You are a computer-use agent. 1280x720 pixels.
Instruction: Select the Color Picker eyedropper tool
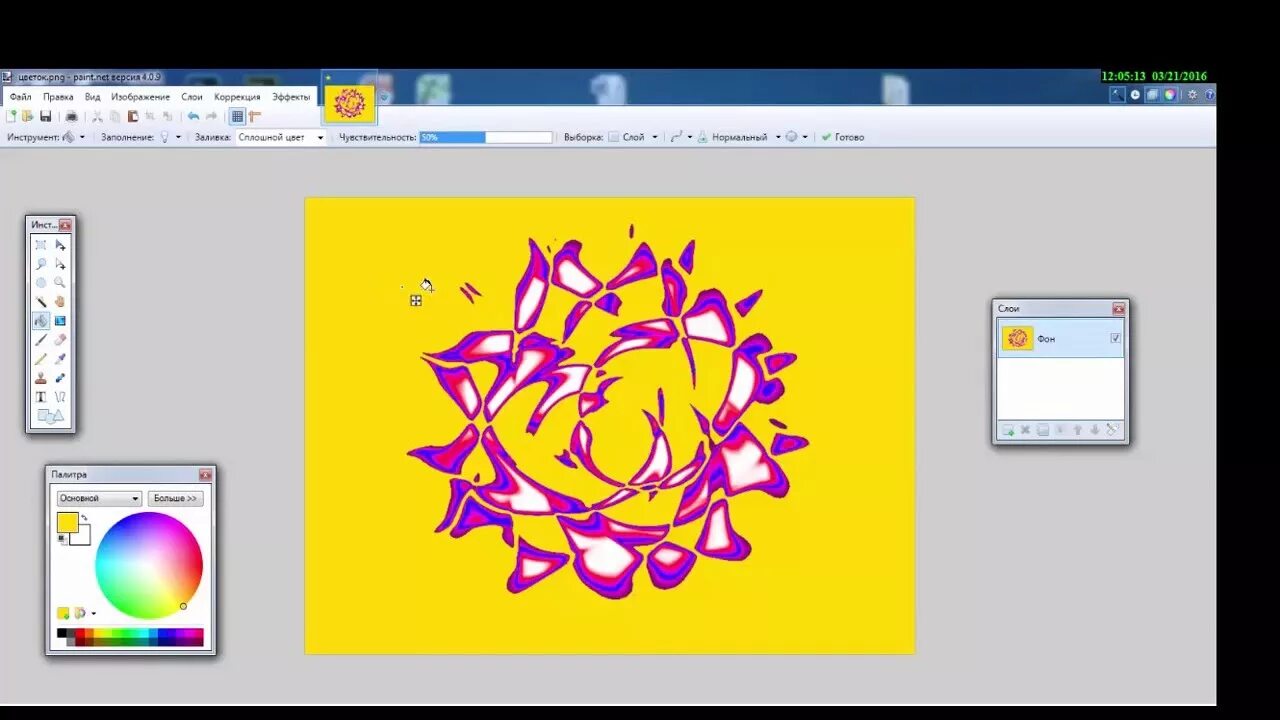[60, 359]
